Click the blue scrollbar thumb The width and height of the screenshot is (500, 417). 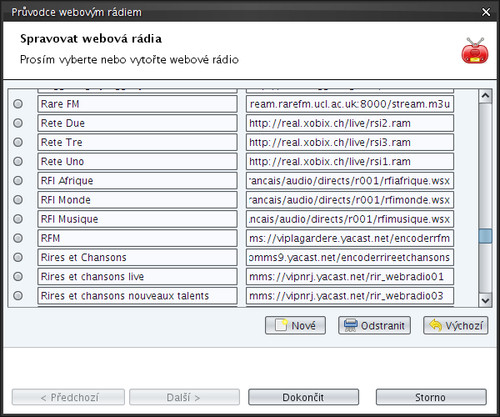485,236
